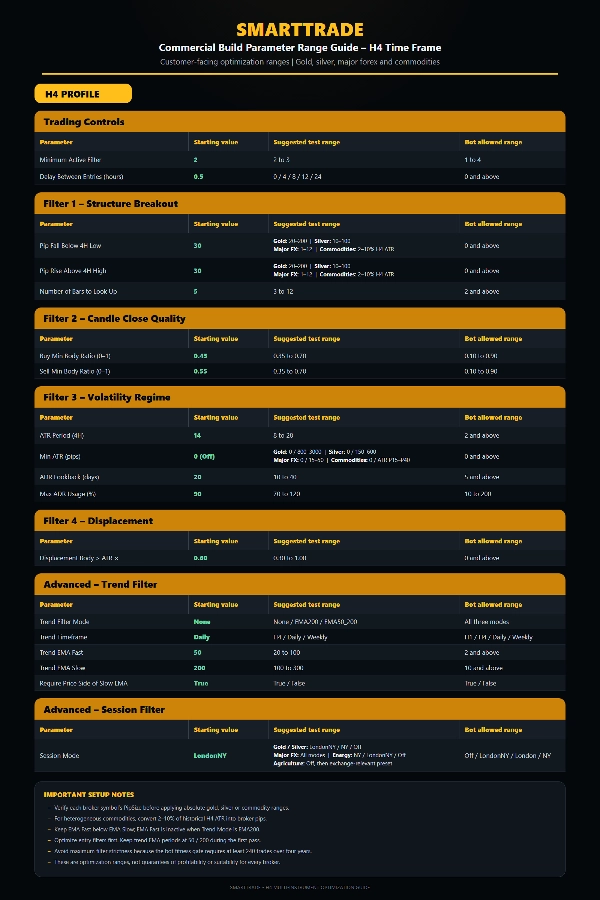
Task: Click the '3 to 12' suggested test range
Action: (283, 292)
